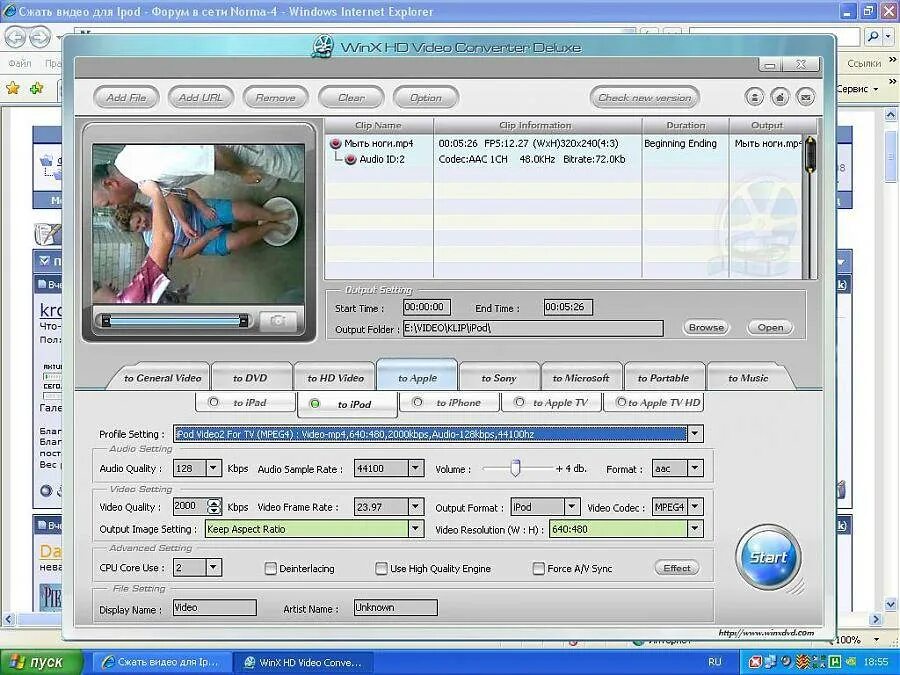Click the red marker beside Audio ID:2

click(x=351, y=160)
